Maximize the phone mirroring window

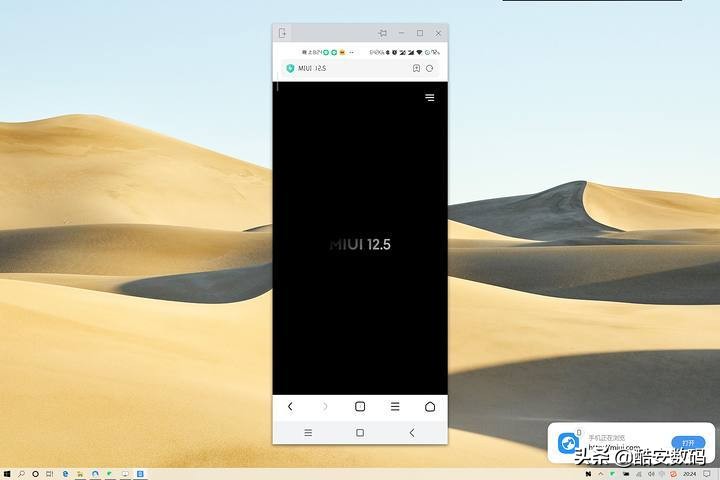[x=420, y=33]
